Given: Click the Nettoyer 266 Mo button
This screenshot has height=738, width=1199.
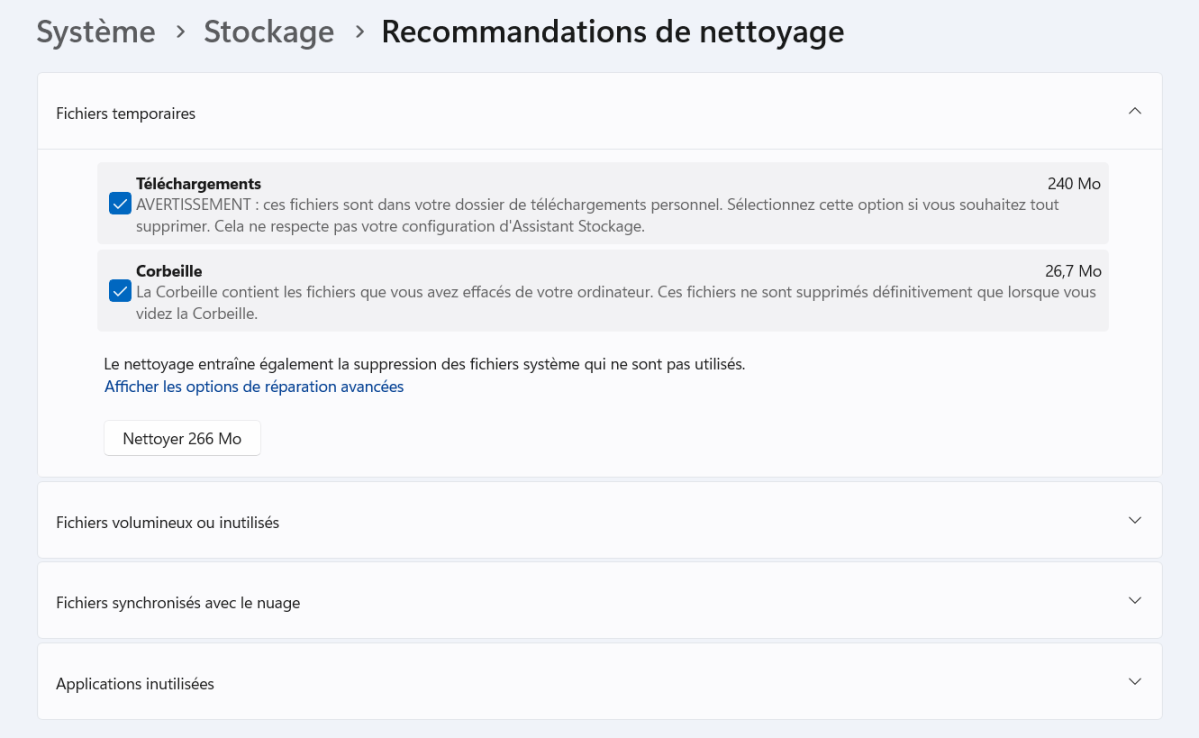Looking at the screenshot, I should click(182, 438).
